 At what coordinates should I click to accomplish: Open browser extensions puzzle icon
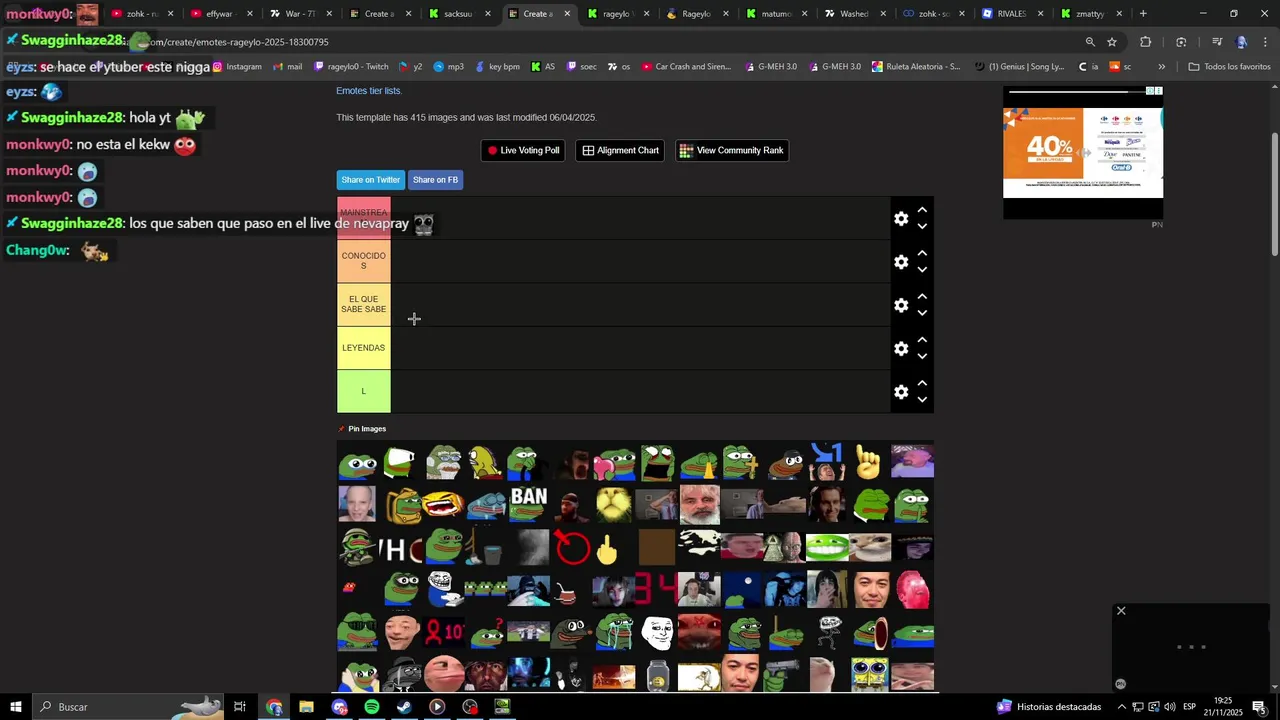(1146, 42)
